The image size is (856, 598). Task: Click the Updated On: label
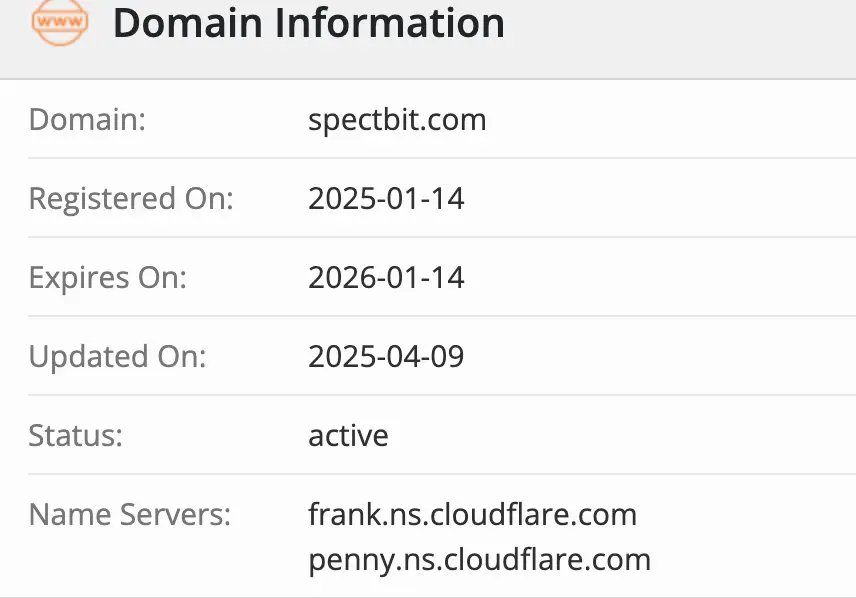117,357
